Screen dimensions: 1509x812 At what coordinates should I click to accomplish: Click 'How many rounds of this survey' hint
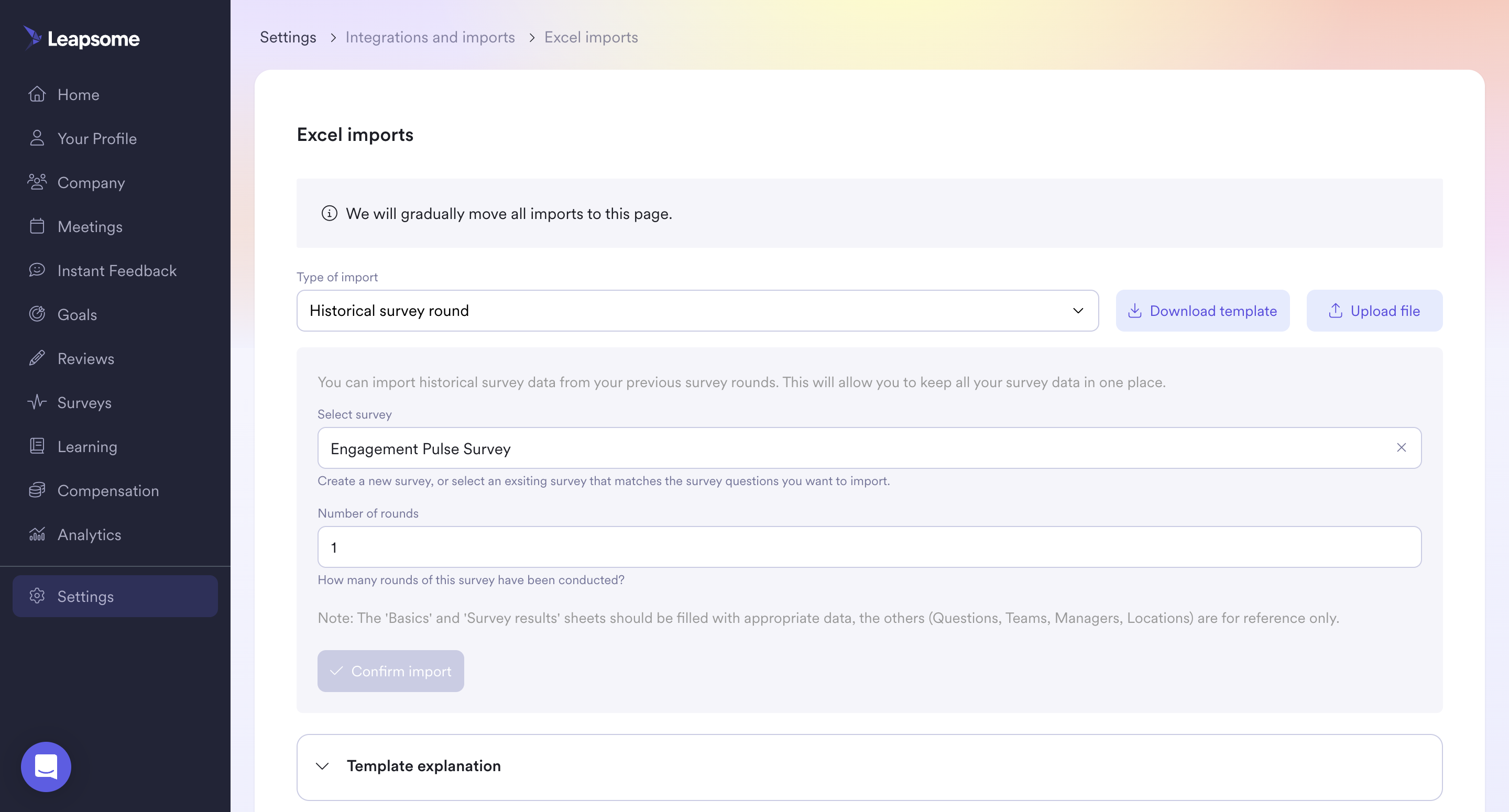(x=471, y=579)
